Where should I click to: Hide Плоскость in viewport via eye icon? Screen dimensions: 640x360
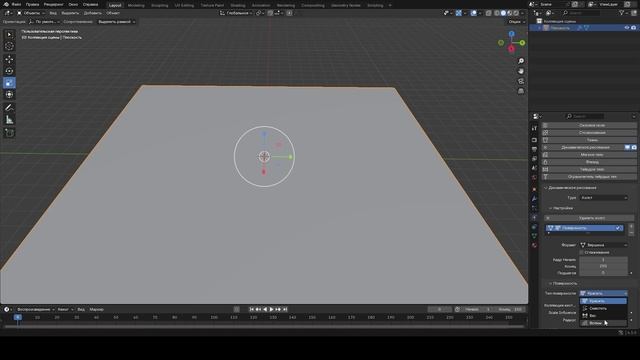coord(627,28)
